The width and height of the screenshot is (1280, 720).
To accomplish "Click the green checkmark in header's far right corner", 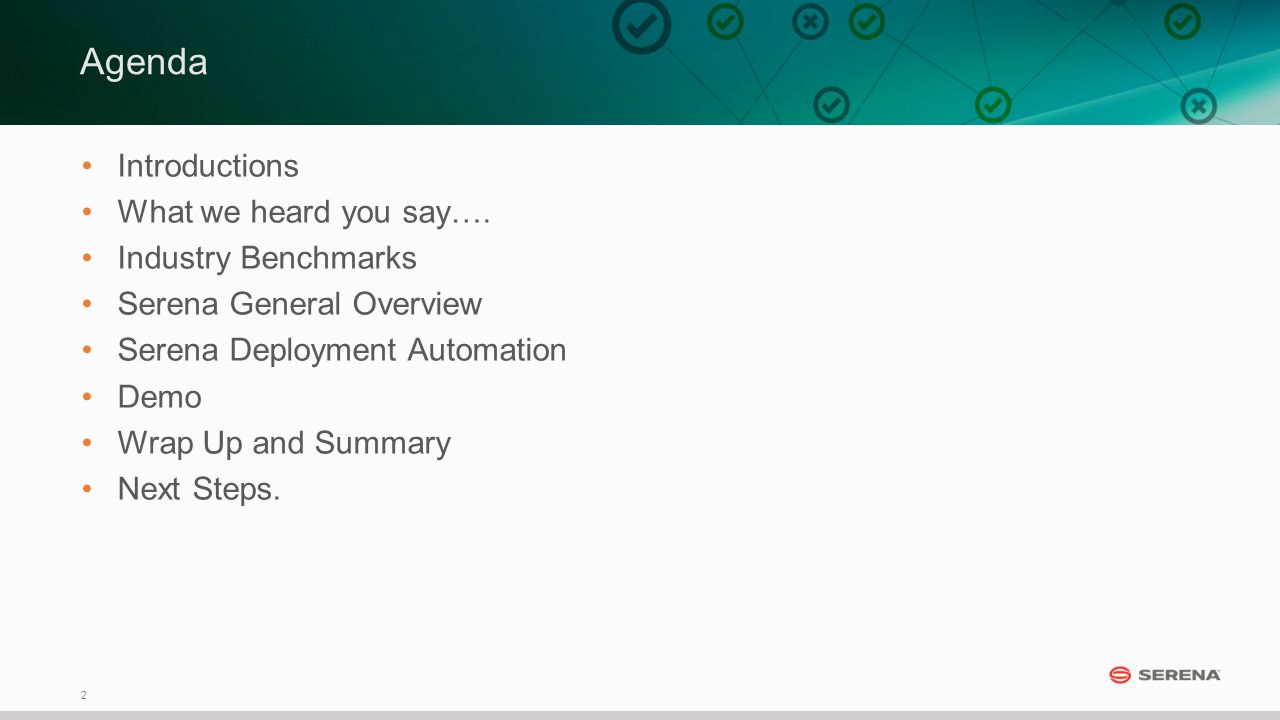I will pyautogui.click(x=1182, y=21).
